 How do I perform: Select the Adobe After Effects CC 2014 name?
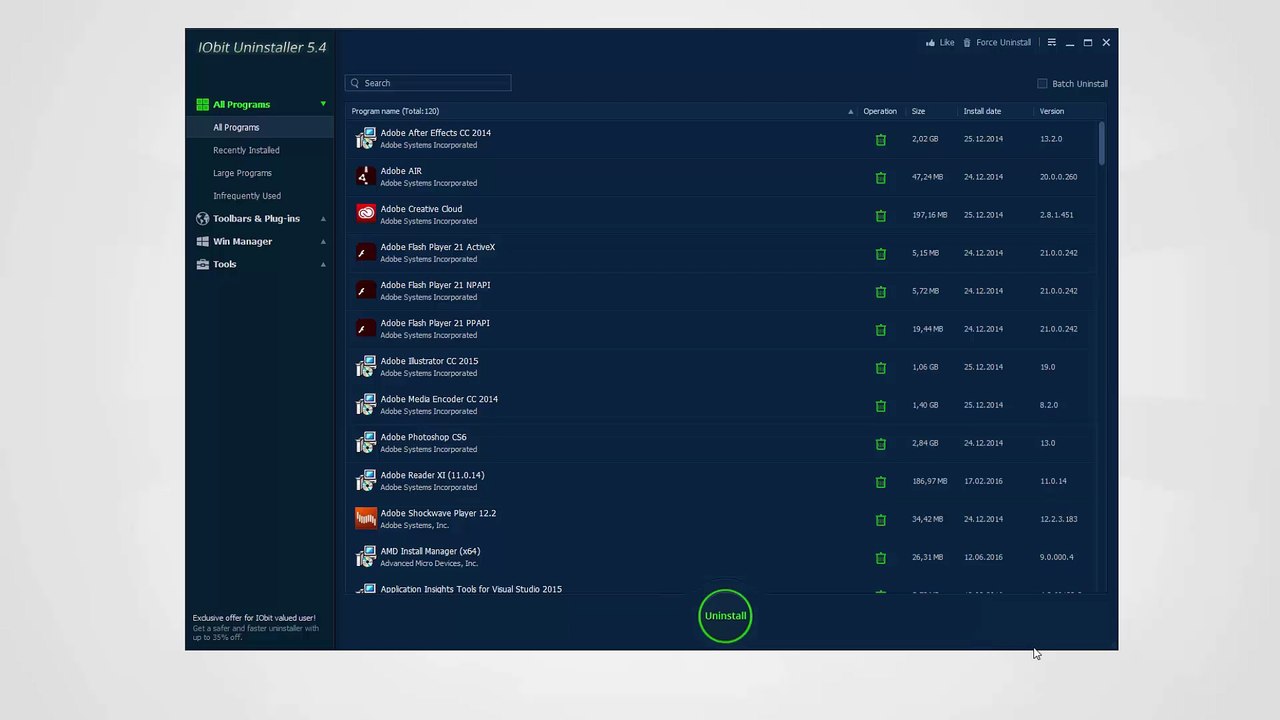pos(435,133)
